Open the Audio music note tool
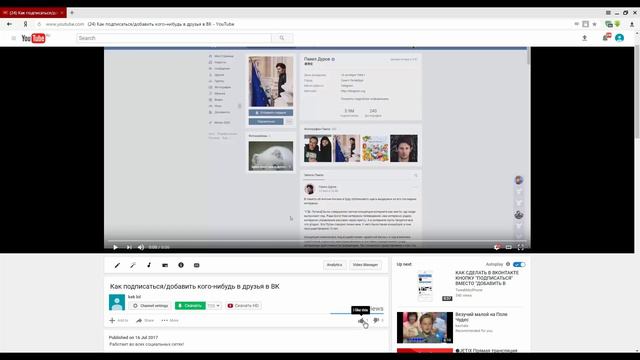The image size is (640, 360). tap(149, 265)
